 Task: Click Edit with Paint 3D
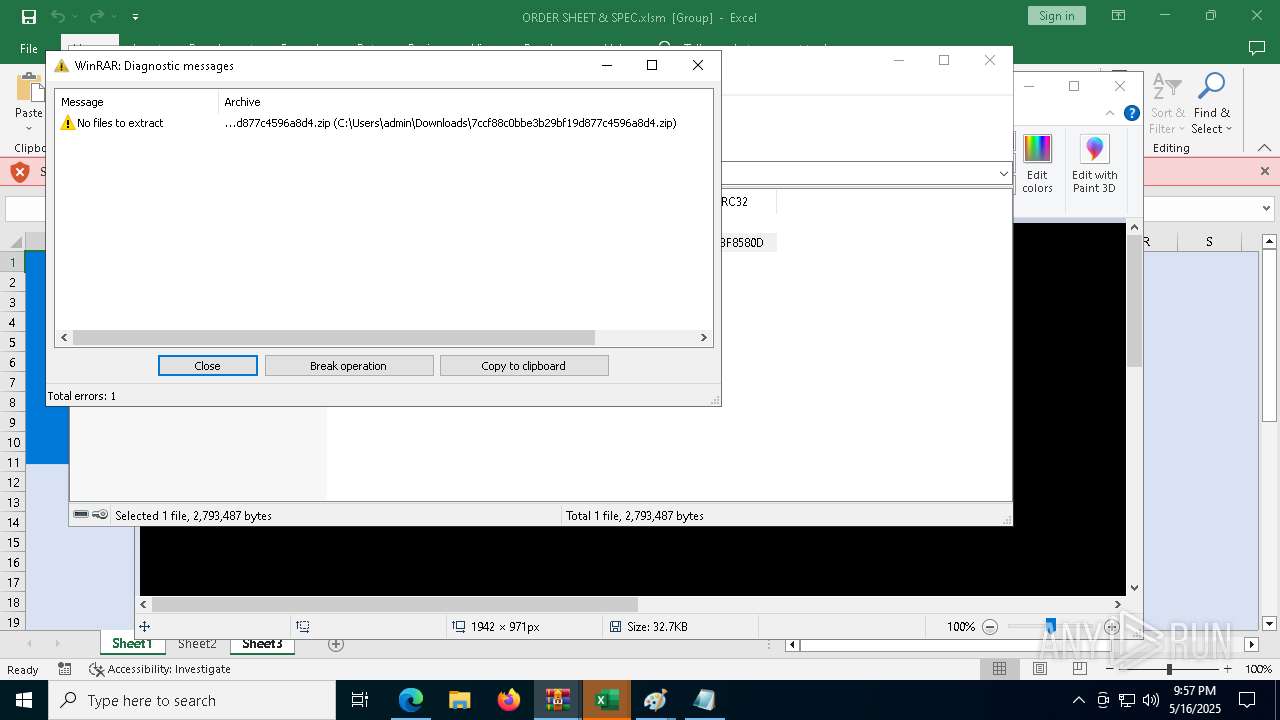click(1094, 164)
